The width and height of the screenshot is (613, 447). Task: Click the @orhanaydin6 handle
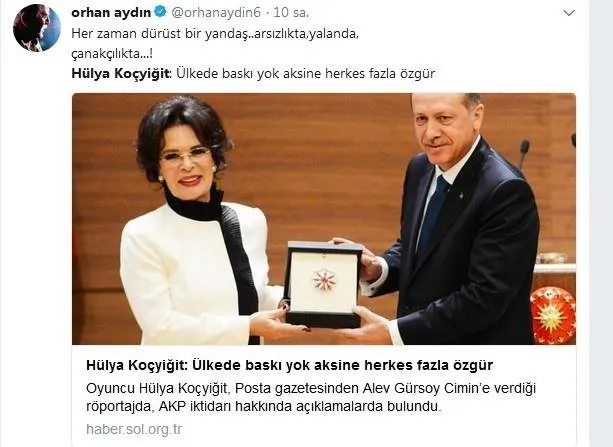(216, 13)
